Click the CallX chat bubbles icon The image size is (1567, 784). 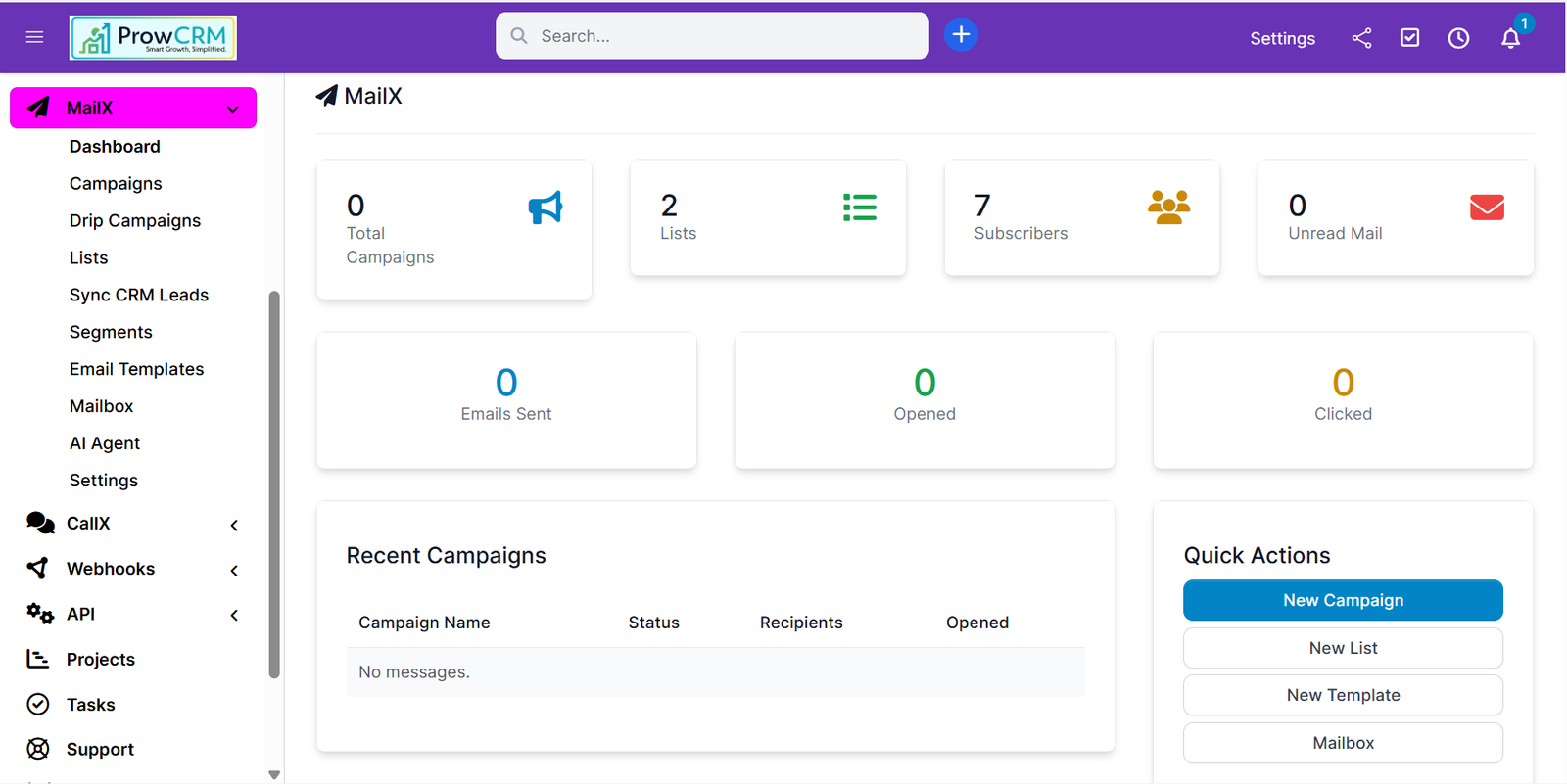(x=40, y=523)
